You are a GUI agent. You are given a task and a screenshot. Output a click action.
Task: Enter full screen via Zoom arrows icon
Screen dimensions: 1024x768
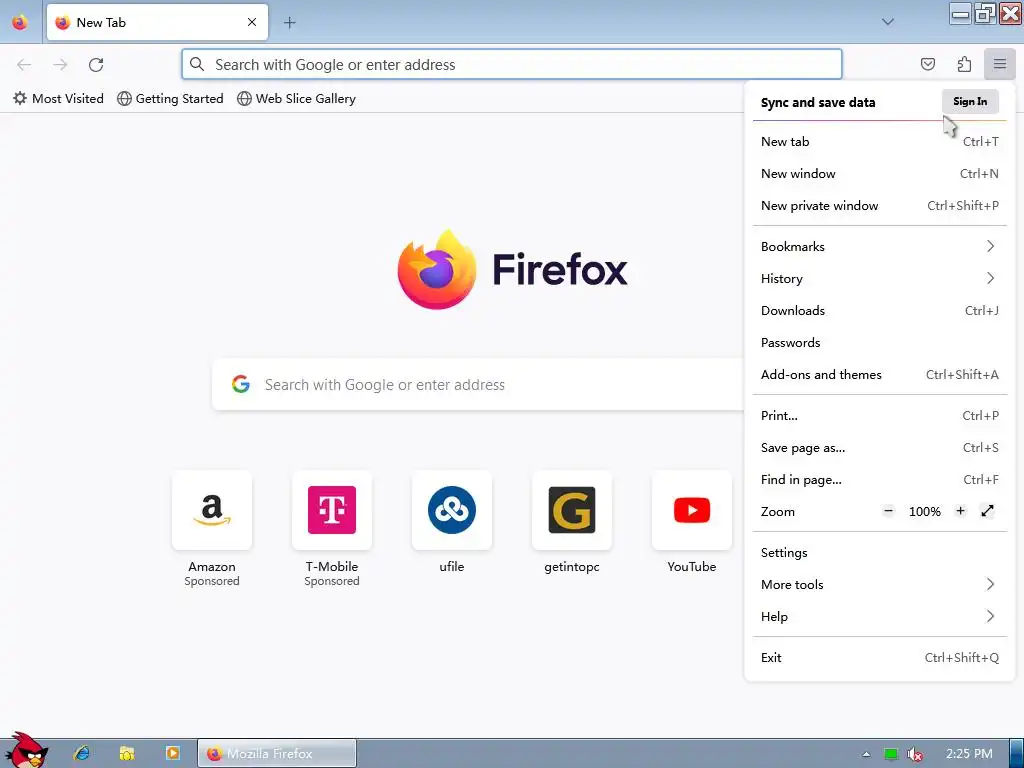pyautogui.click(x=987, y=511)
